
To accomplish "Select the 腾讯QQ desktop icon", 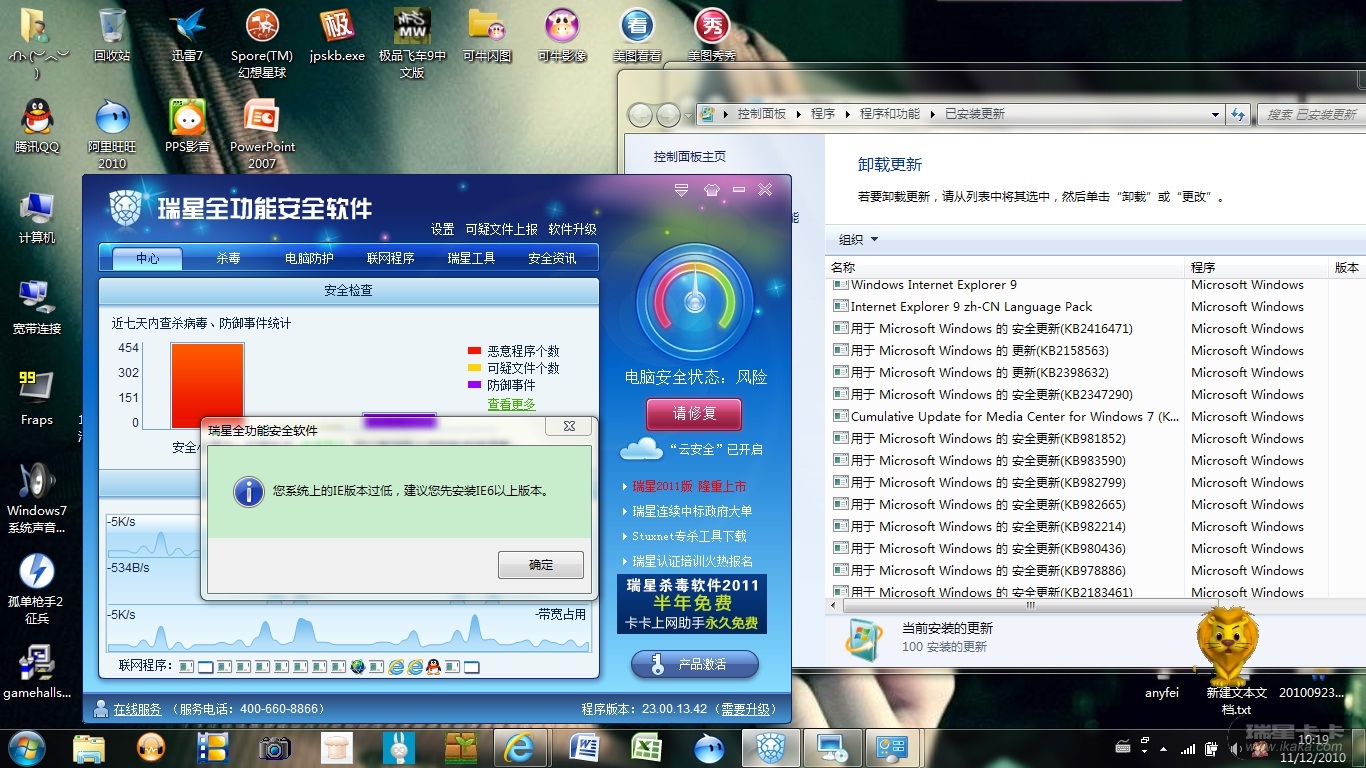I will coord(37,126).
